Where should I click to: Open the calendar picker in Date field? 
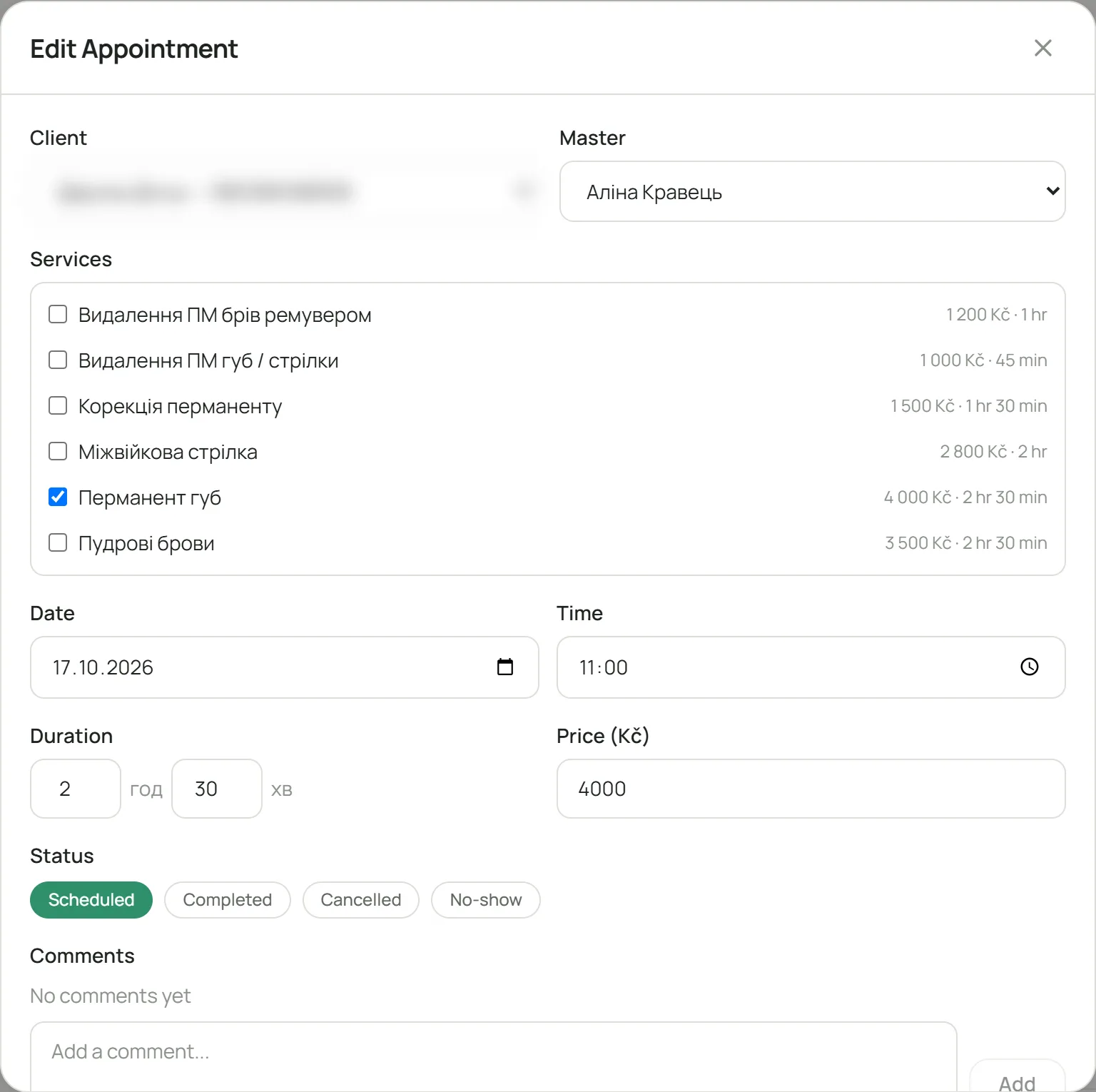(505, 667)
